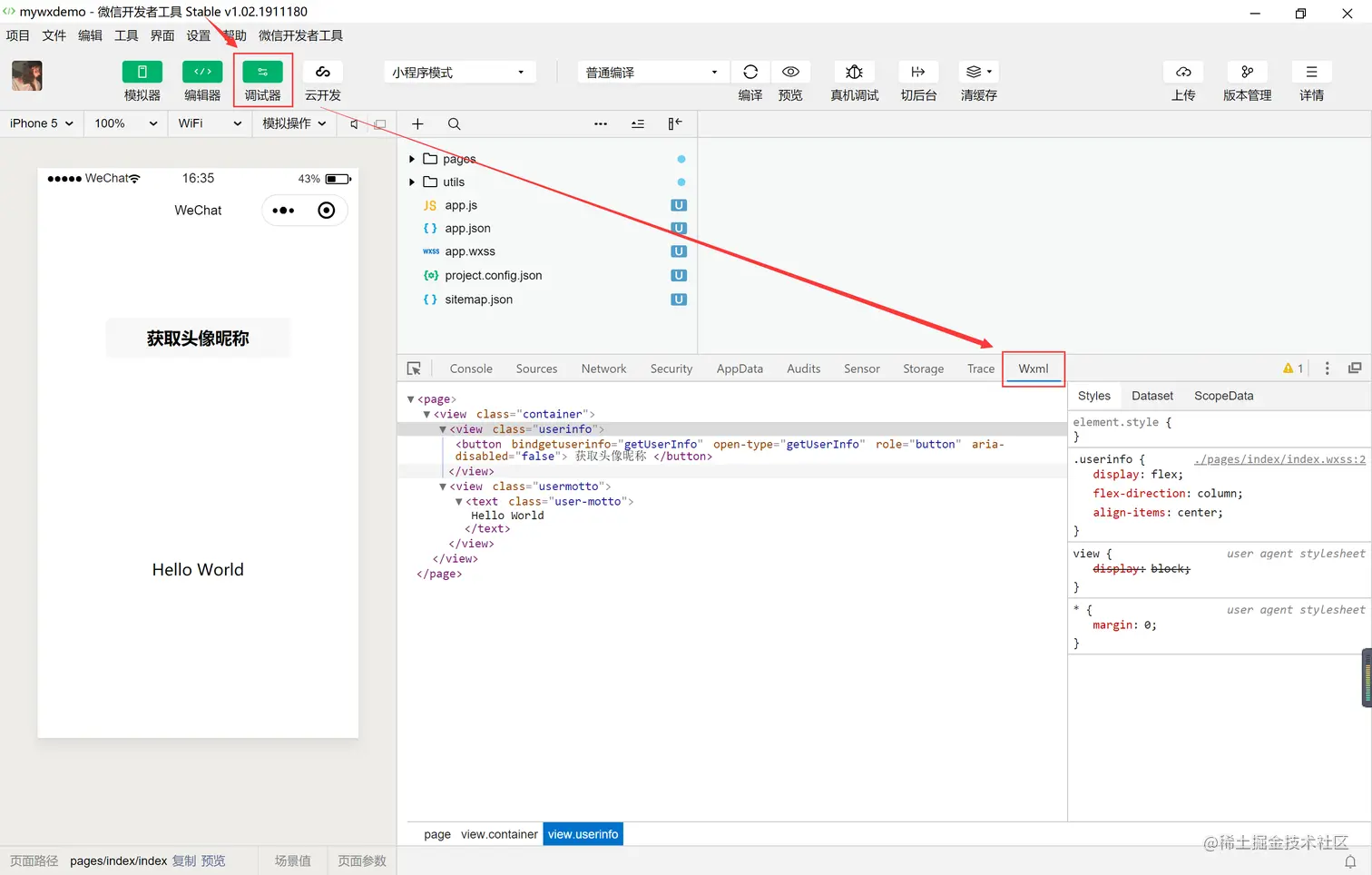Collapse the file tree panel icon
Viewport: 1372px width, 875px height.
coord(675,124)
